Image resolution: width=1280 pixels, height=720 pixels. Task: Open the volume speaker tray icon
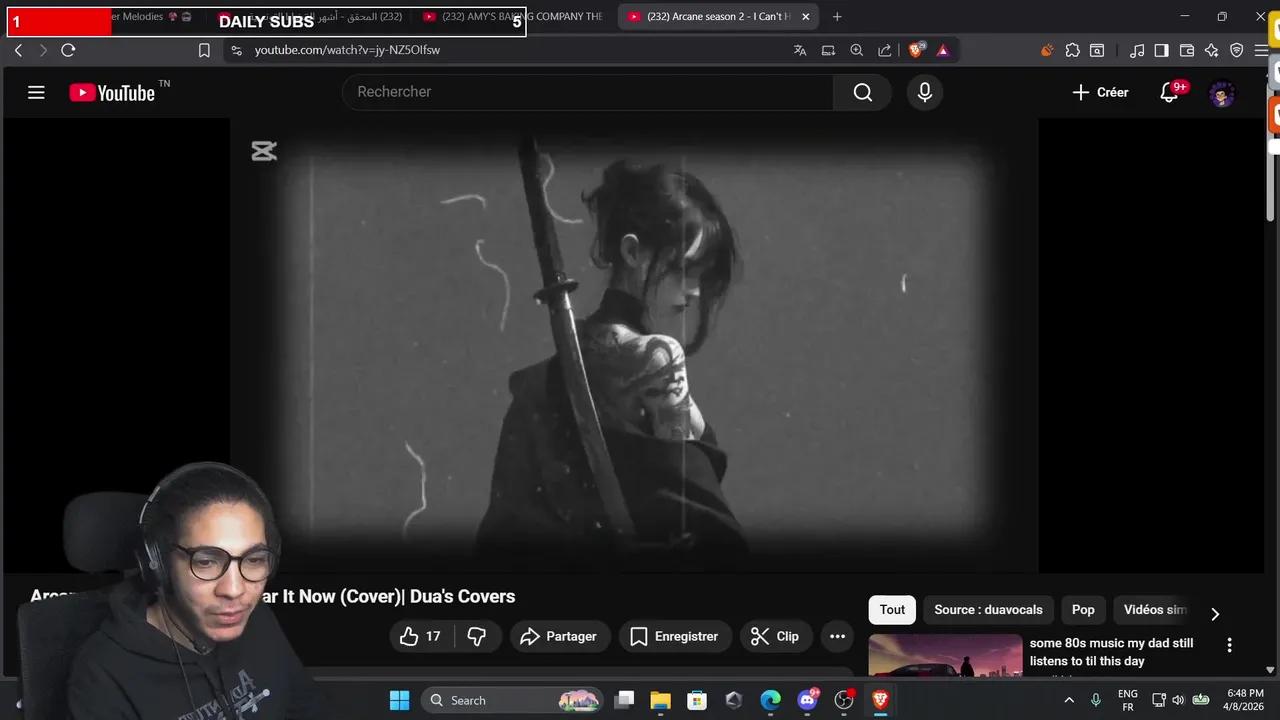pyautogui.click(x=1178, y=700)
